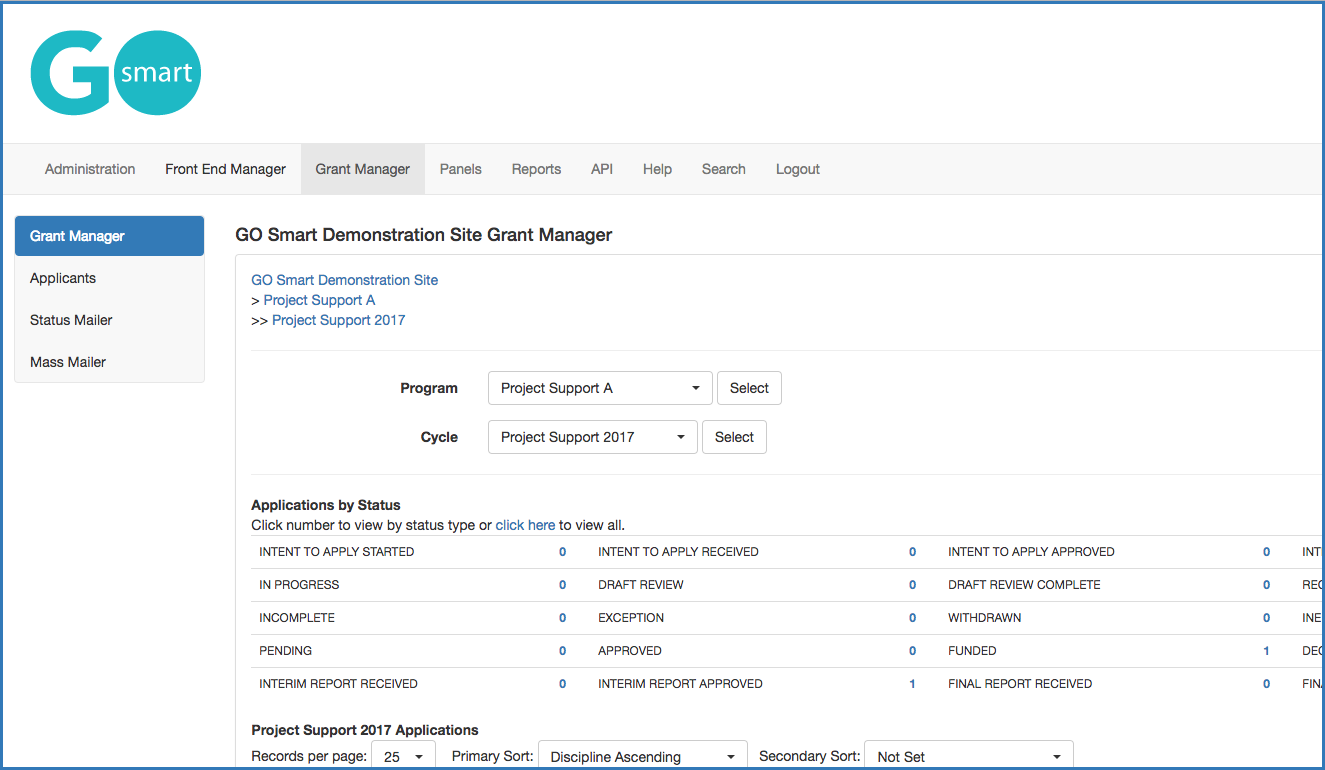
Task: Click the GO Smart Demonstration Site breadcrumb
Action: pos(344,280)
